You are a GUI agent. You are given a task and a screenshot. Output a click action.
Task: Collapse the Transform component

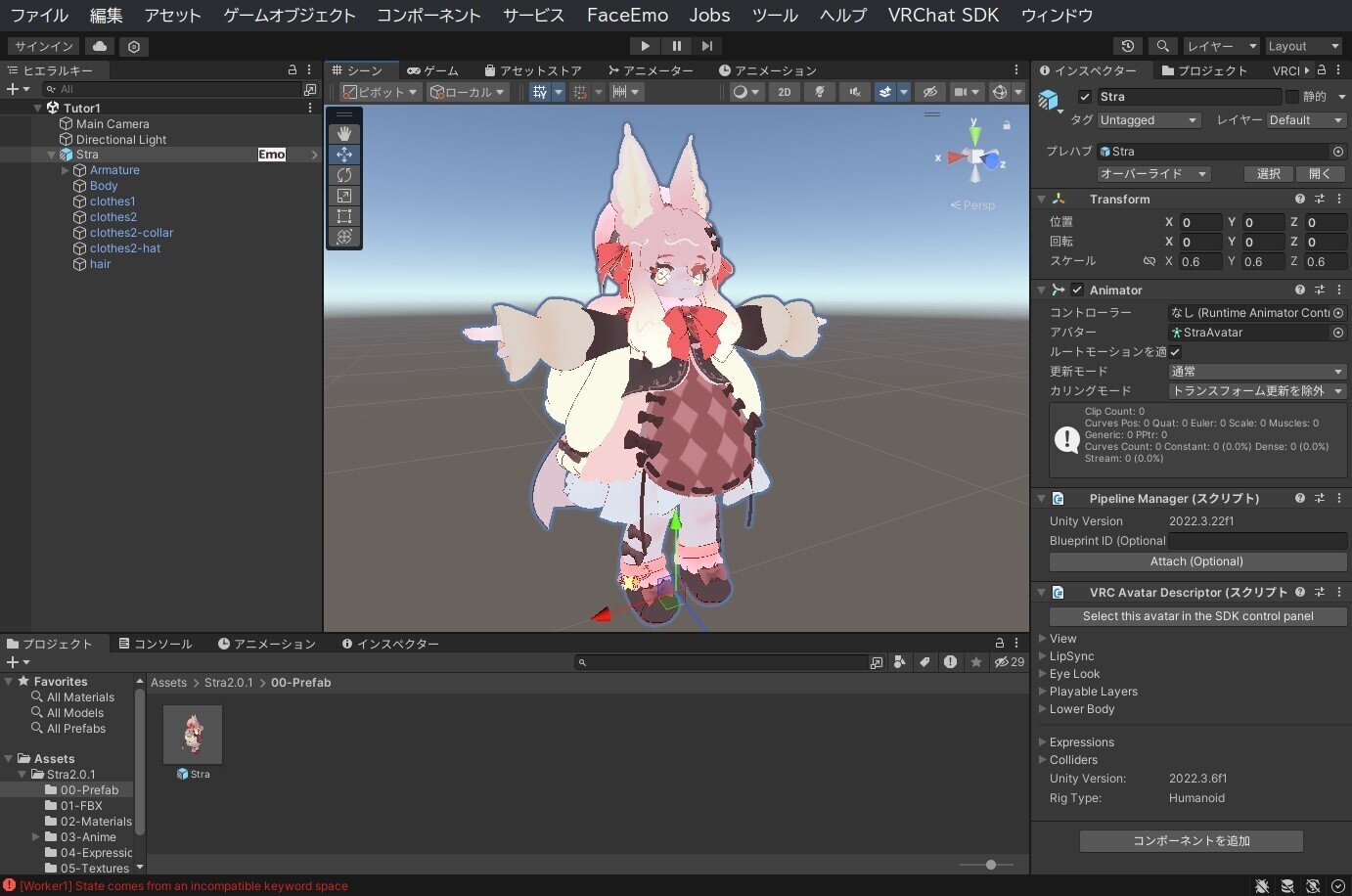[x=1042, y=199]
